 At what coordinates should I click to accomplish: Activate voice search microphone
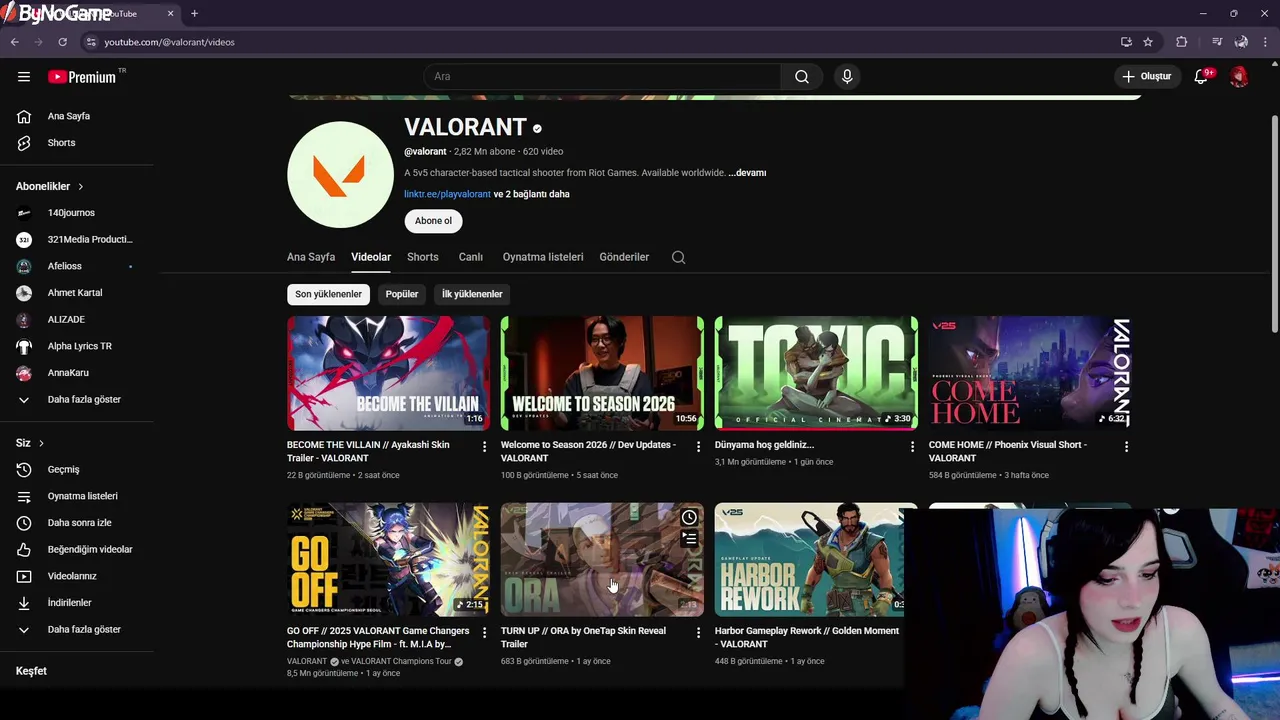pyautogui.click(x=847, y=76)
